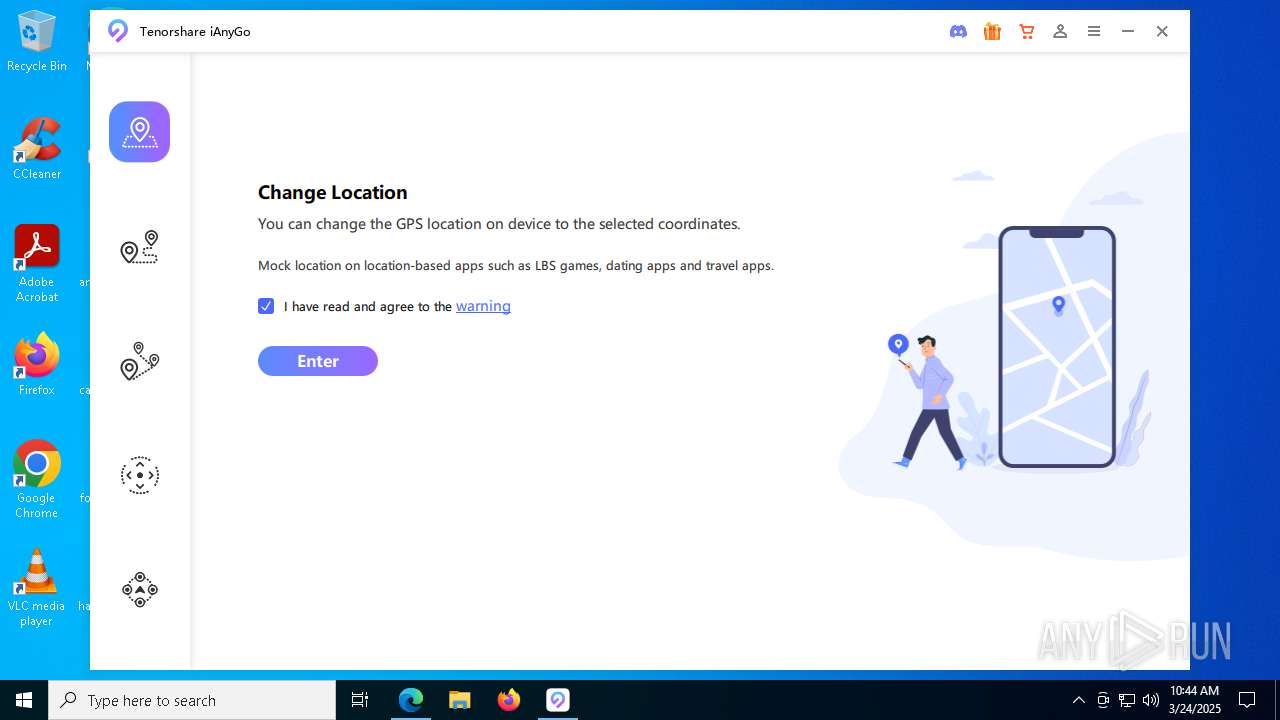Switch to iAnyGo taskbar button

(558, 700)
